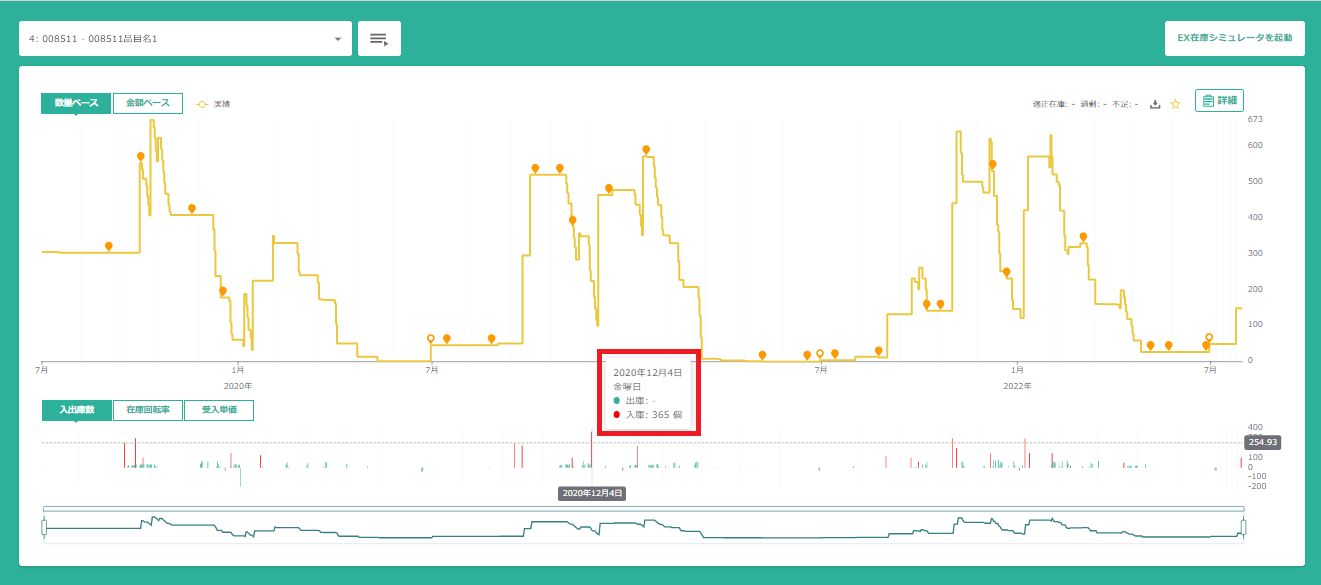
Task: Click the list playback icon beside item selector
Action: point(379,39)
